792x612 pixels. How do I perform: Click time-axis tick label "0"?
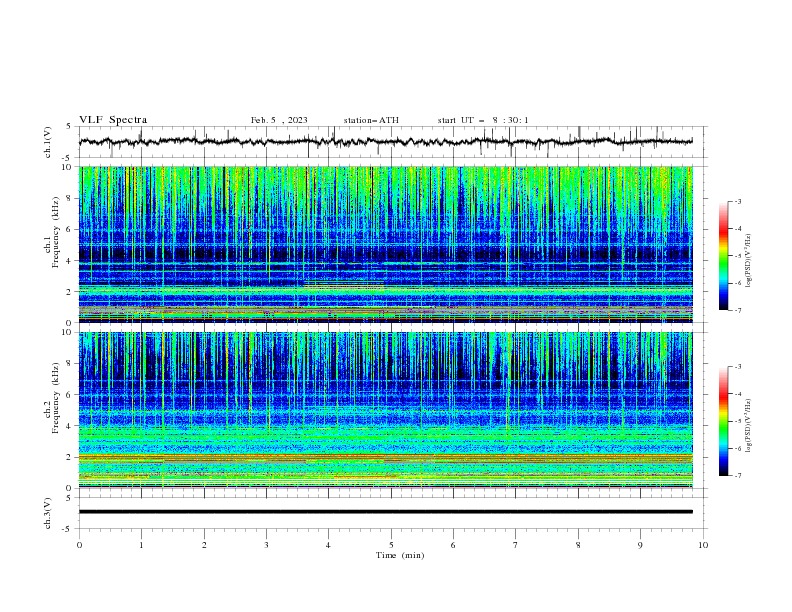[79, 545]
